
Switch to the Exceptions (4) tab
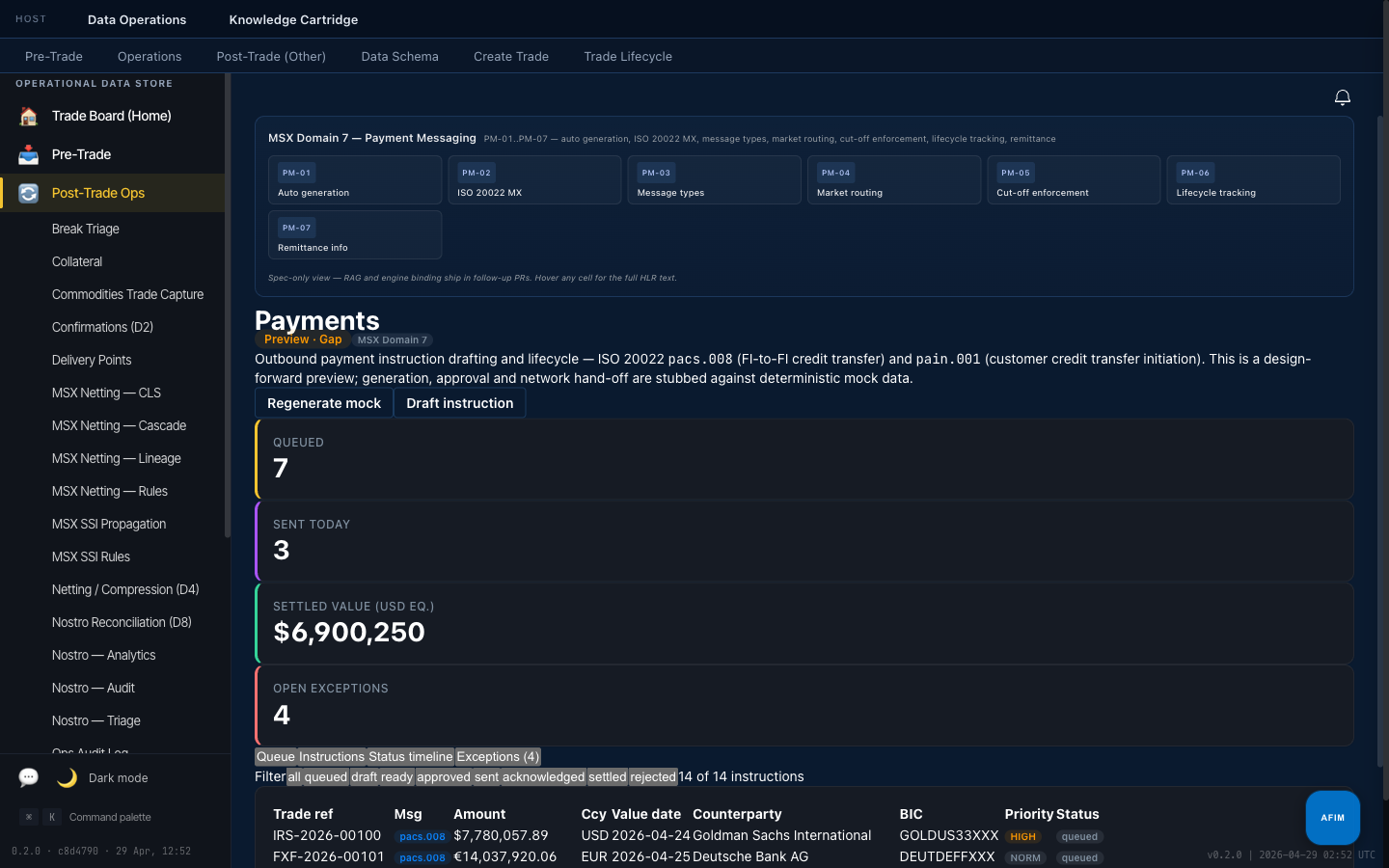pos(498,757)
